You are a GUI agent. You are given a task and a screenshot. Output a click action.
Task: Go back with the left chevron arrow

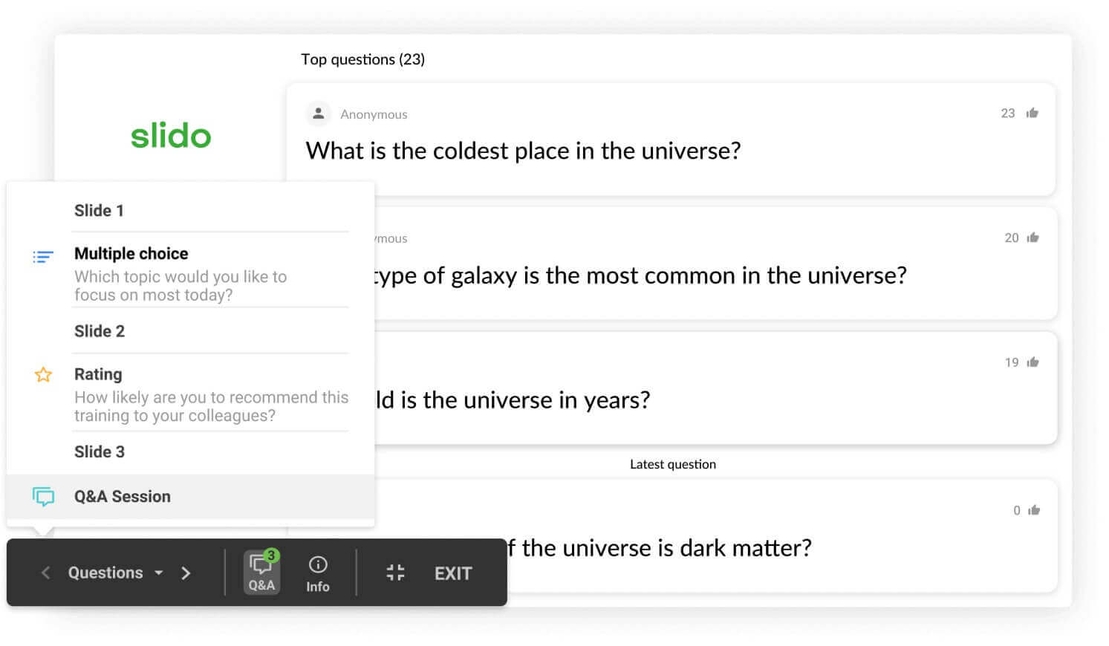[45, 572]
